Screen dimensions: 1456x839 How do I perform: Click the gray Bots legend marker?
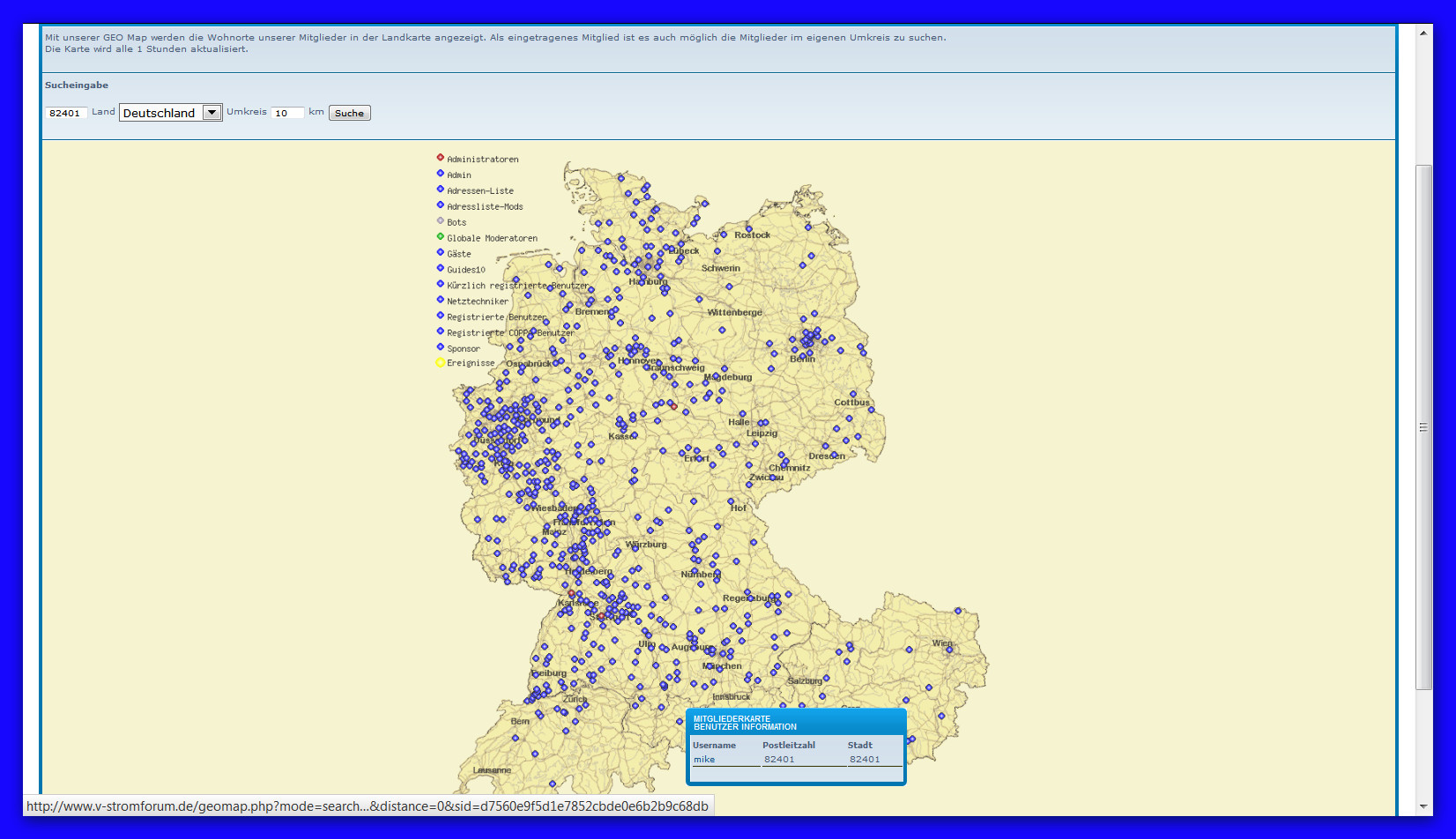441,221
